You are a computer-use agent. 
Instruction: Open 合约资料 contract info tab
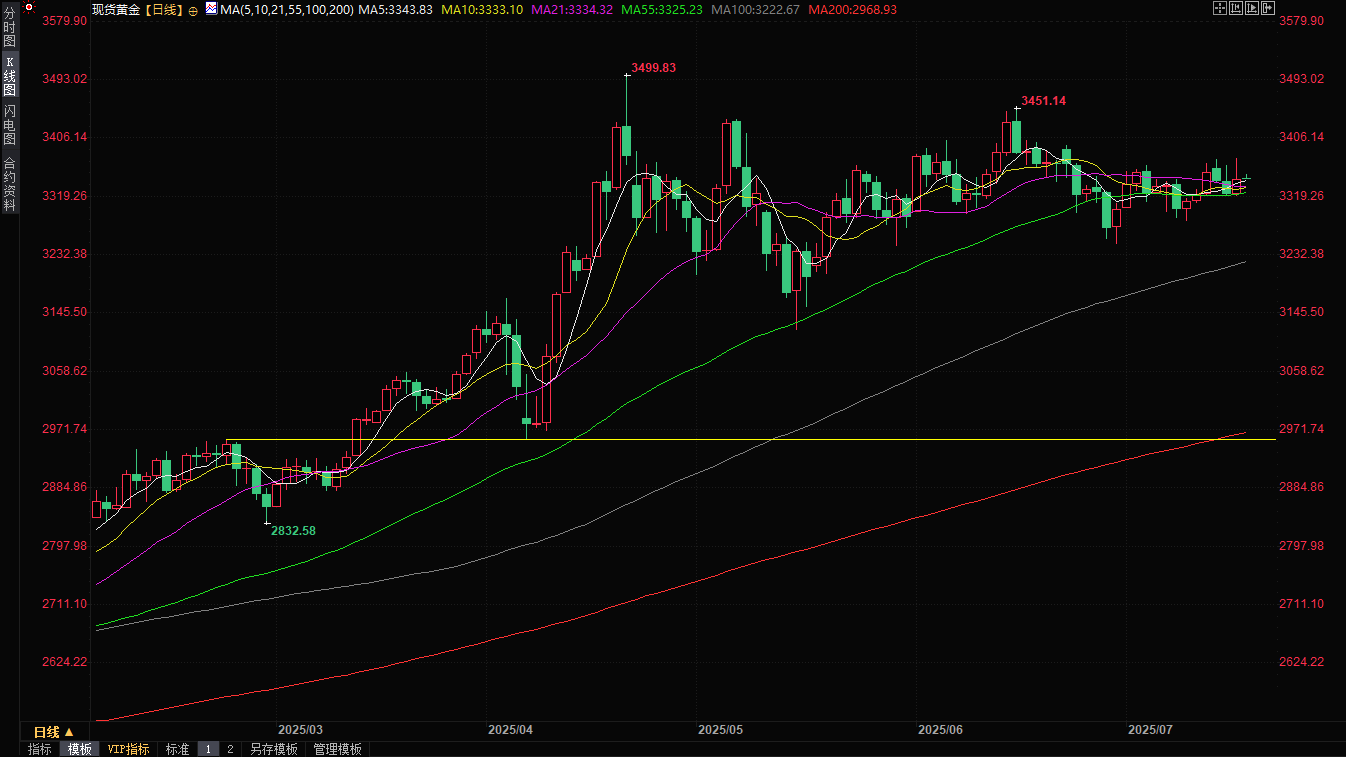tap(9, 184)
